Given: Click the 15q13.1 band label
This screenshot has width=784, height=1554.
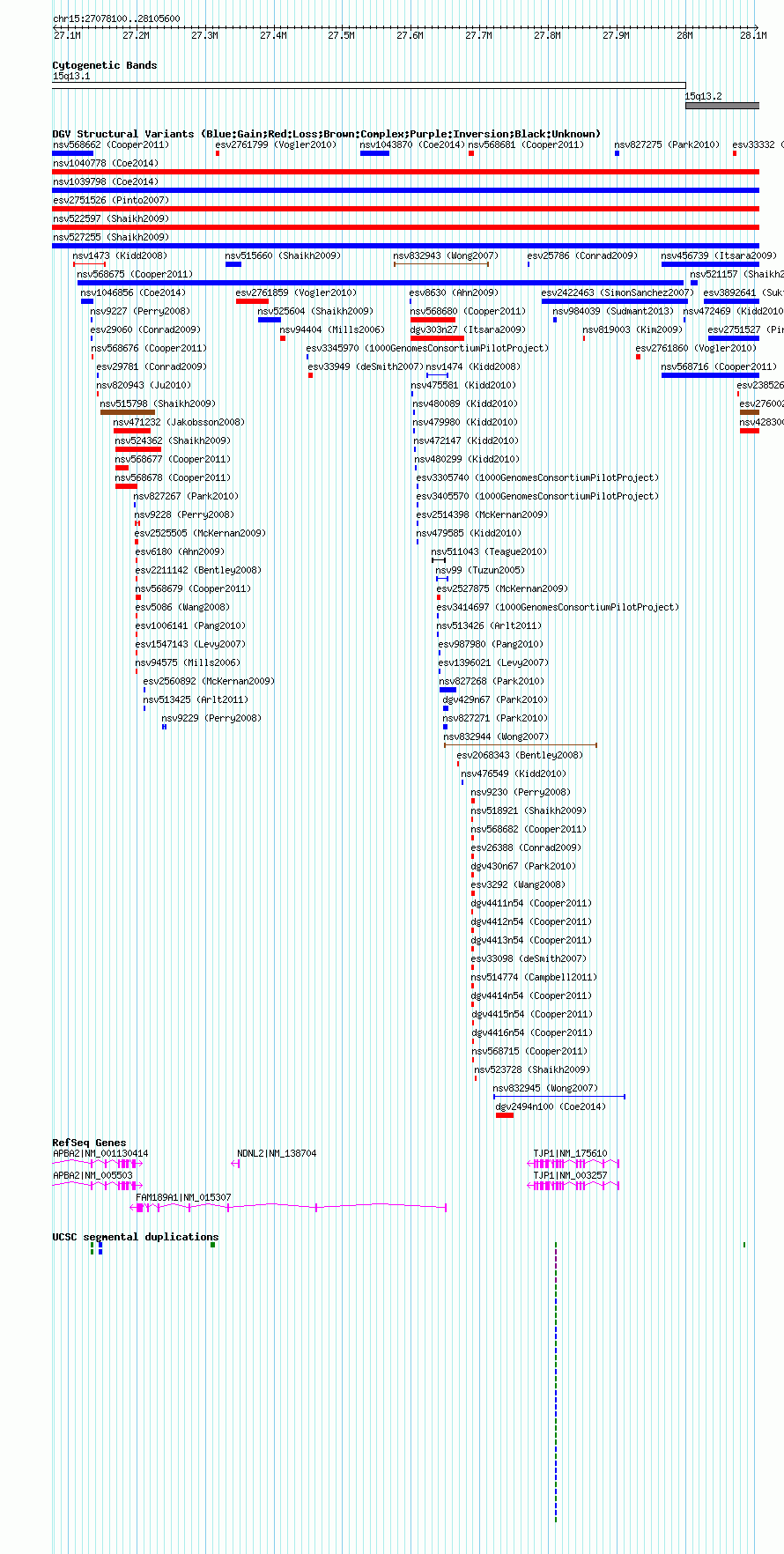Looking at the screenshot, I should [71, 76].
